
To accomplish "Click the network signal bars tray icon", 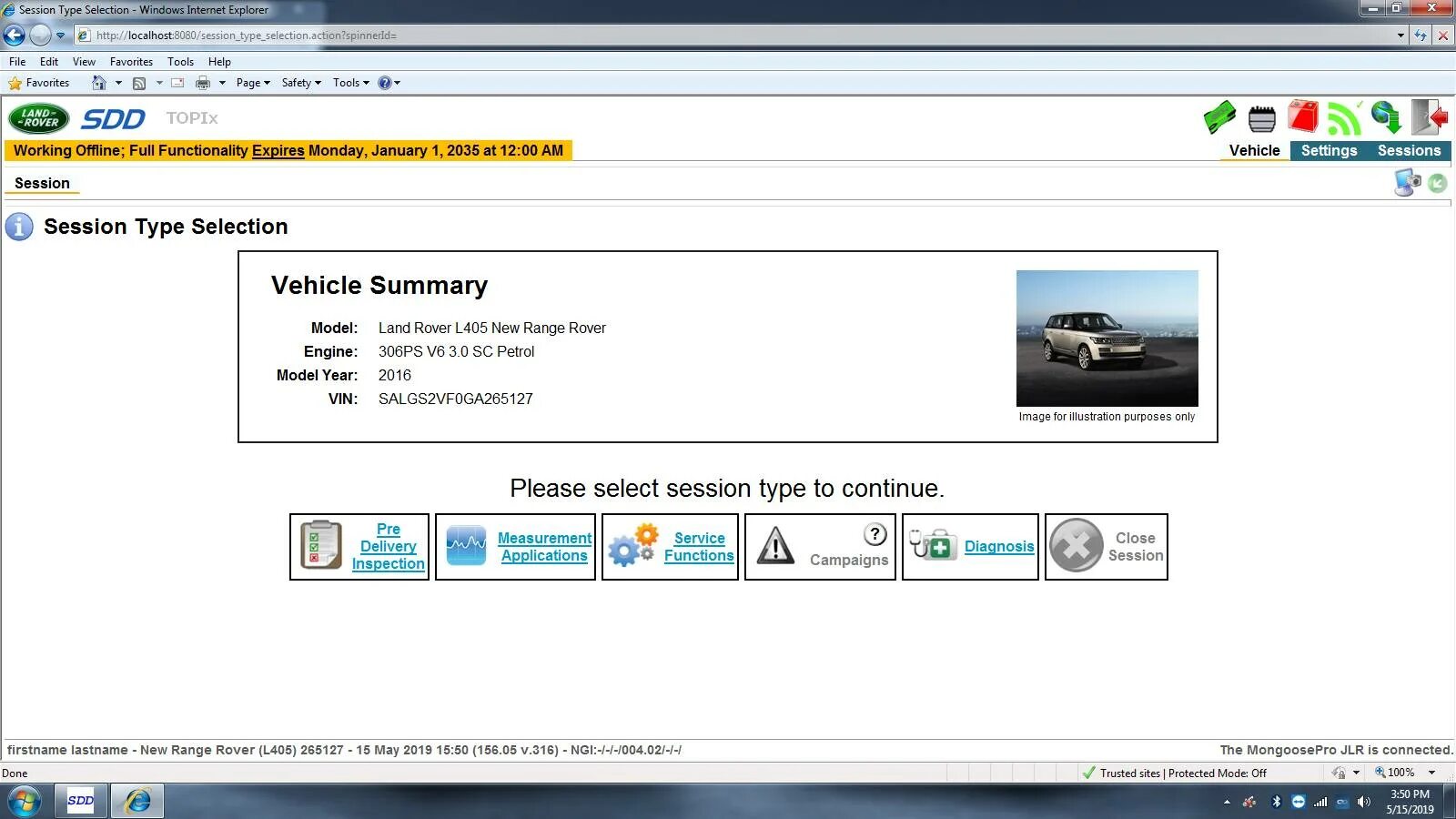I will [x=1320, y=802].
